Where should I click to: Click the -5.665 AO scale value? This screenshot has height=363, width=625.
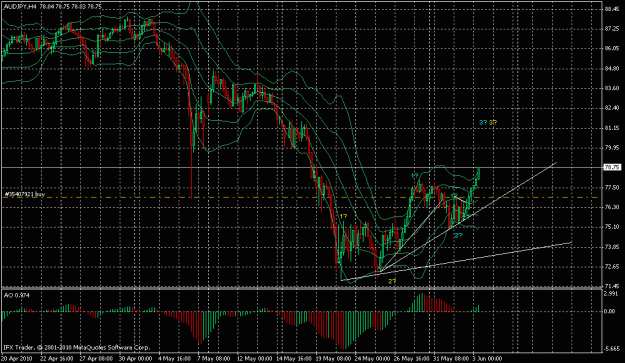point(612,349)
